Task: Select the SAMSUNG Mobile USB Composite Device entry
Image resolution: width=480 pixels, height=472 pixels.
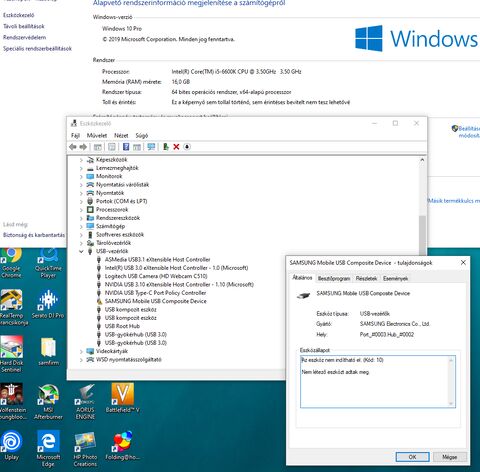Action: tap(155, 301)
